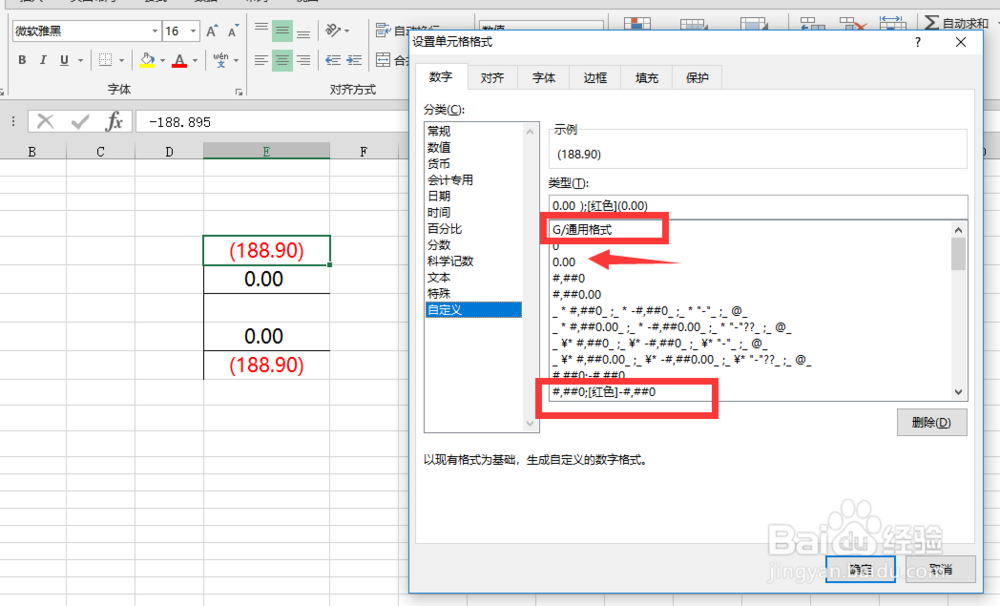Click the 删除(D) button
The height and width of the screenshot is (606, 1000).
tap(931, 422)
